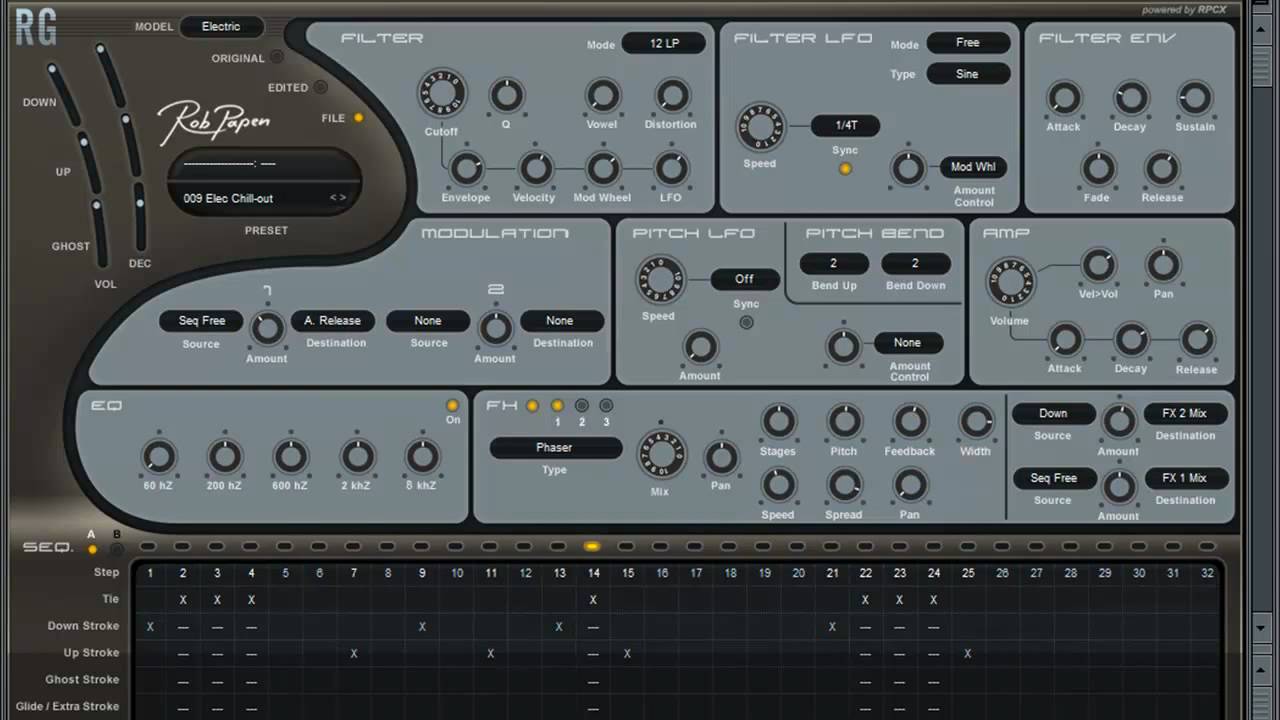
Task: Adjust the Vel>Vol knob
Action: (1098, 265)
